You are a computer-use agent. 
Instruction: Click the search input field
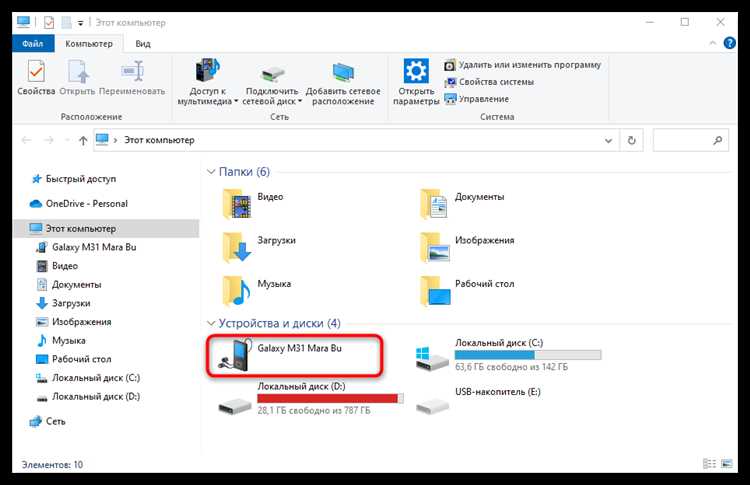[689, 140]
